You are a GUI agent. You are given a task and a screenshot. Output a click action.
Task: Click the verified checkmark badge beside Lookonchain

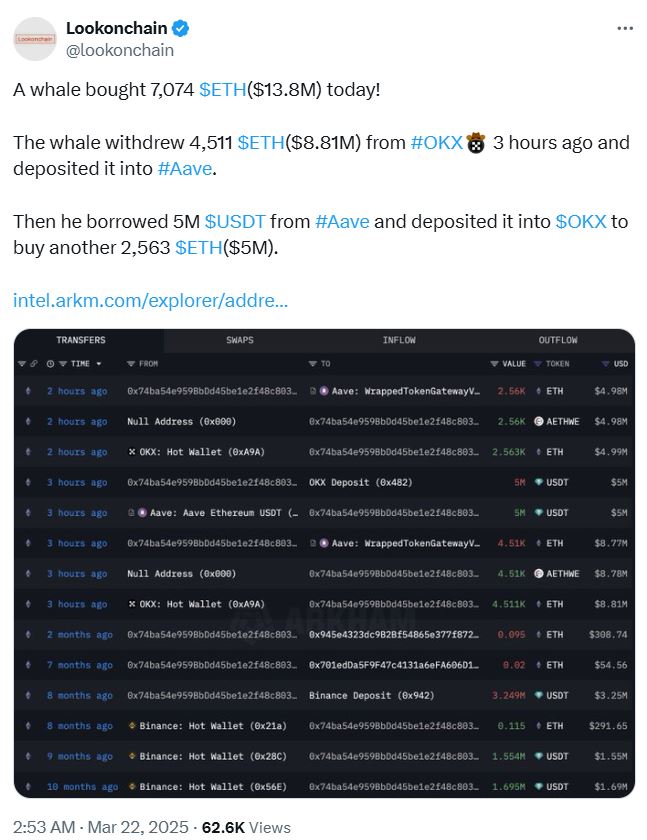(178, 28)
